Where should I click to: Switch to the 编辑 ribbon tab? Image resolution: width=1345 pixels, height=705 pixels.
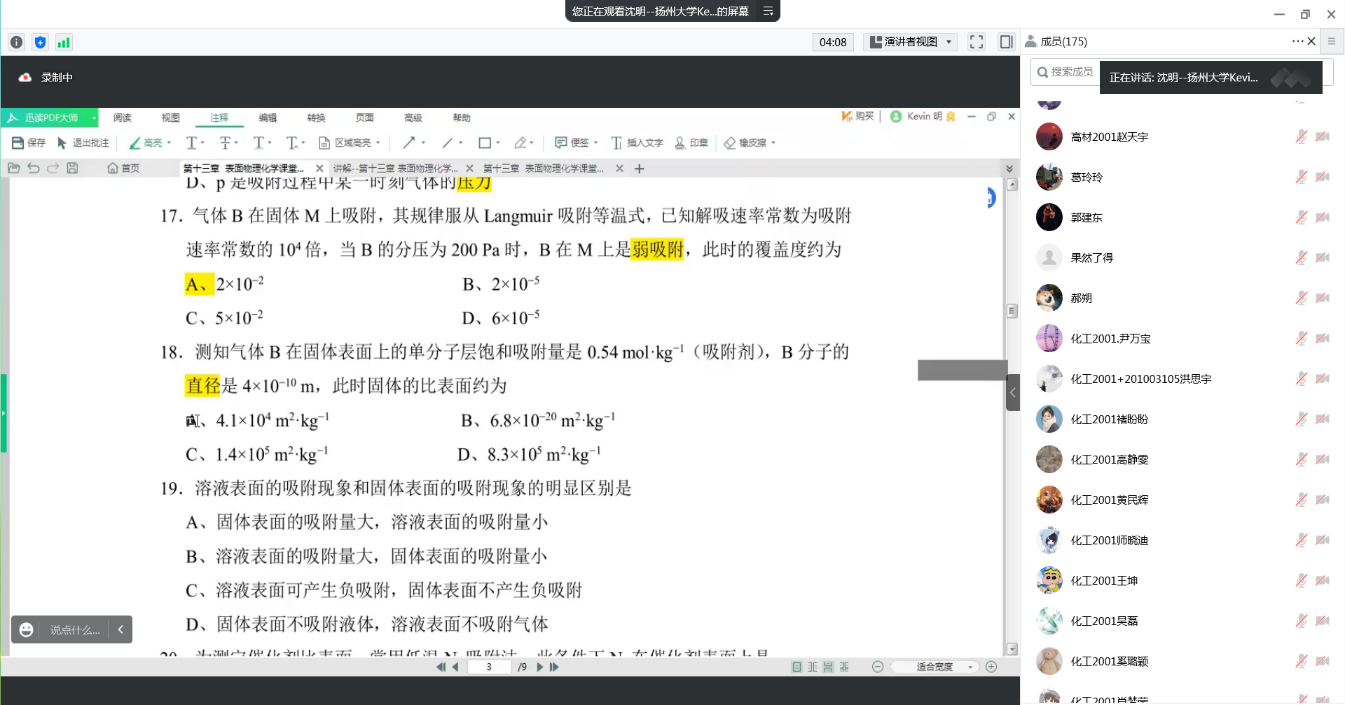tap(268, 117)
